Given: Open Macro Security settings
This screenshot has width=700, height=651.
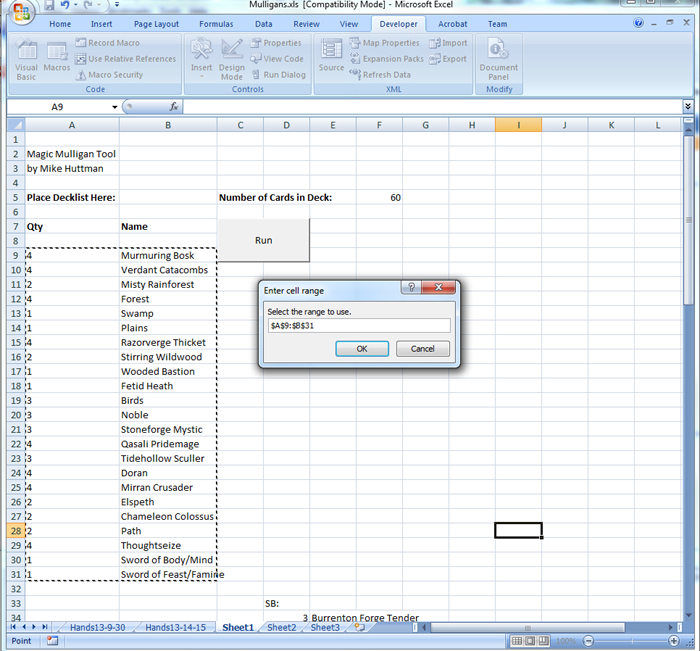Looking at the screenshot, I should click(109, 75).
